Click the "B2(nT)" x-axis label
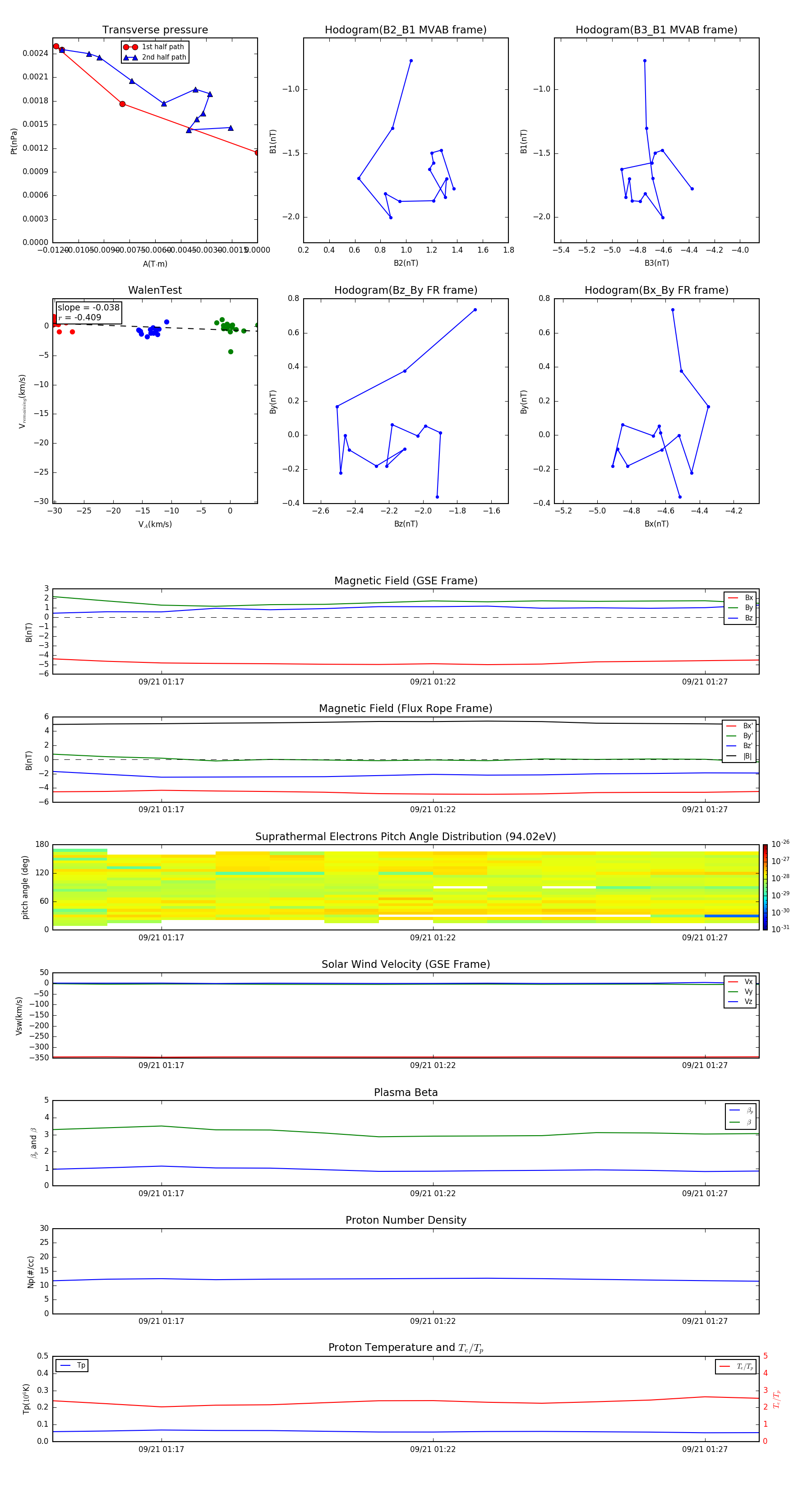Viewport: 812px width, 1489px height. pyautogui.click(x=406, y=264)
